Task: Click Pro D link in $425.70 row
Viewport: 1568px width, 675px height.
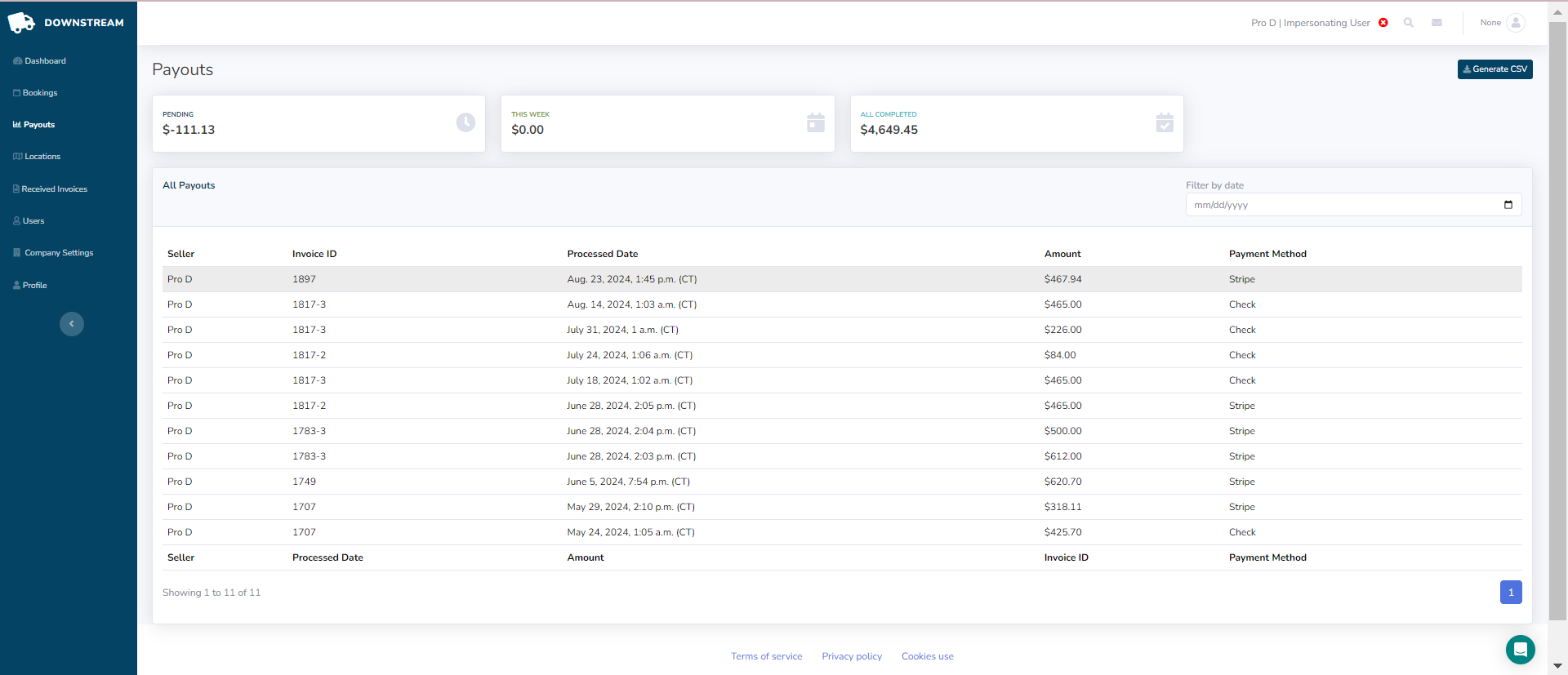Action: [x=180, y=532]
